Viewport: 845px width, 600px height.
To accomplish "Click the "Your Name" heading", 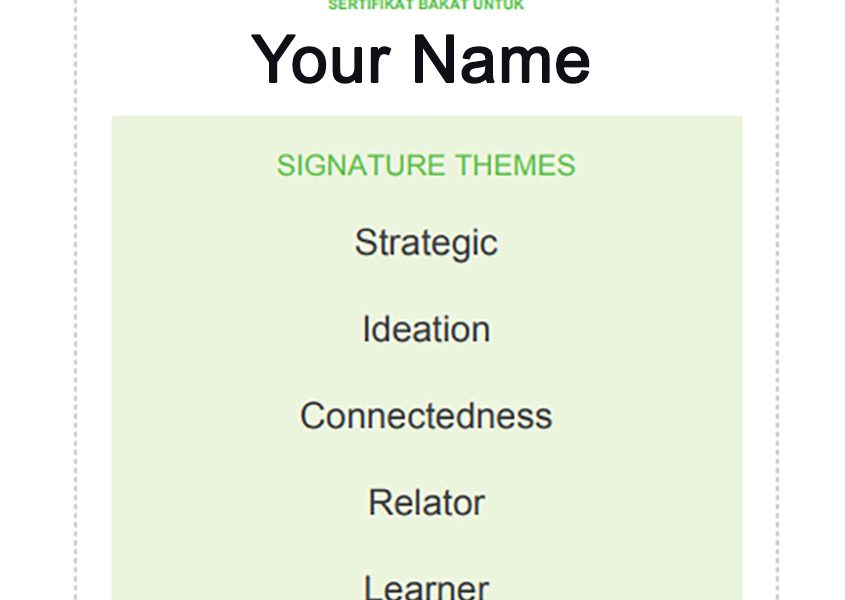I will pos(421,59).
